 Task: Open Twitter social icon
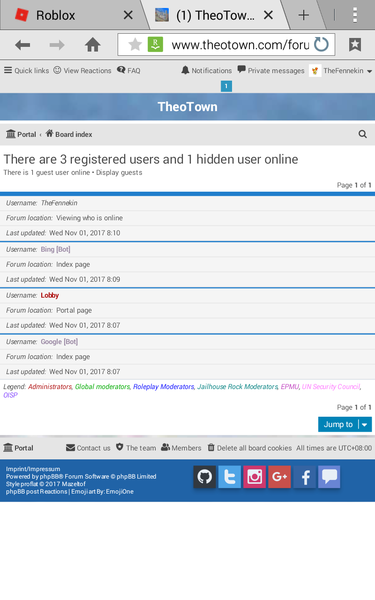point(230,477)
